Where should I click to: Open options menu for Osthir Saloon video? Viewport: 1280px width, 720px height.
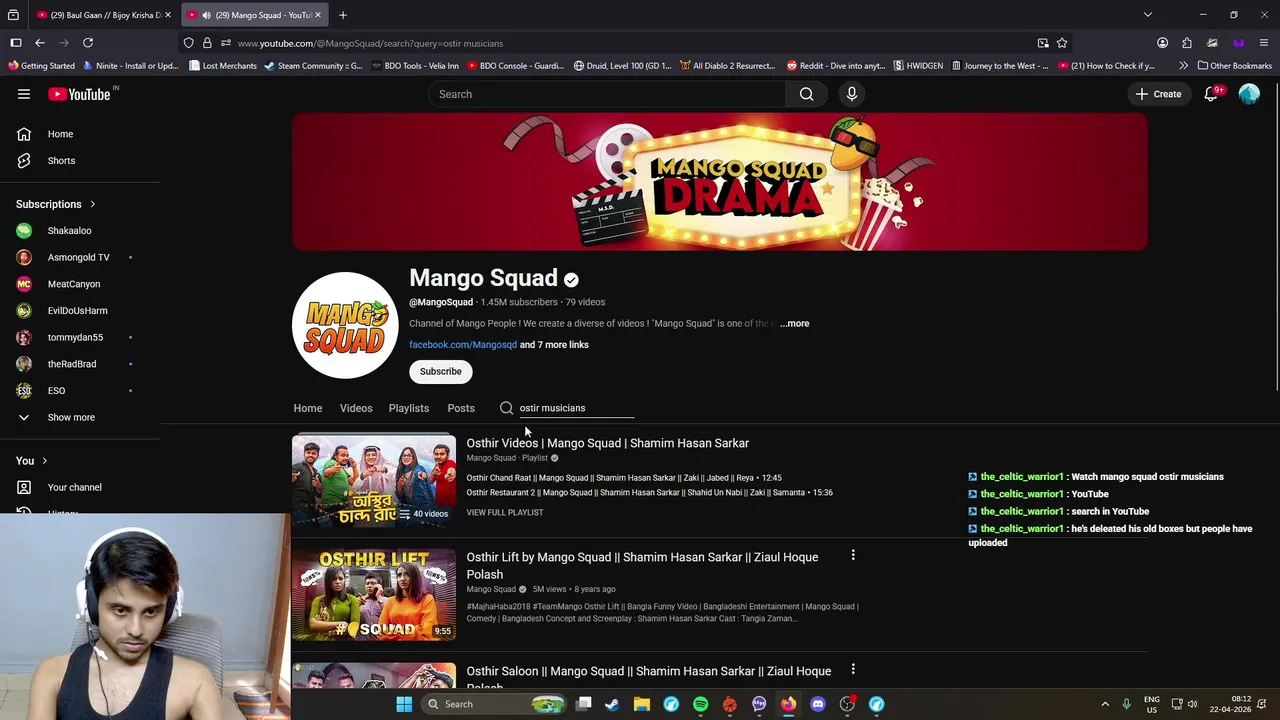click(x=853, y=669)
